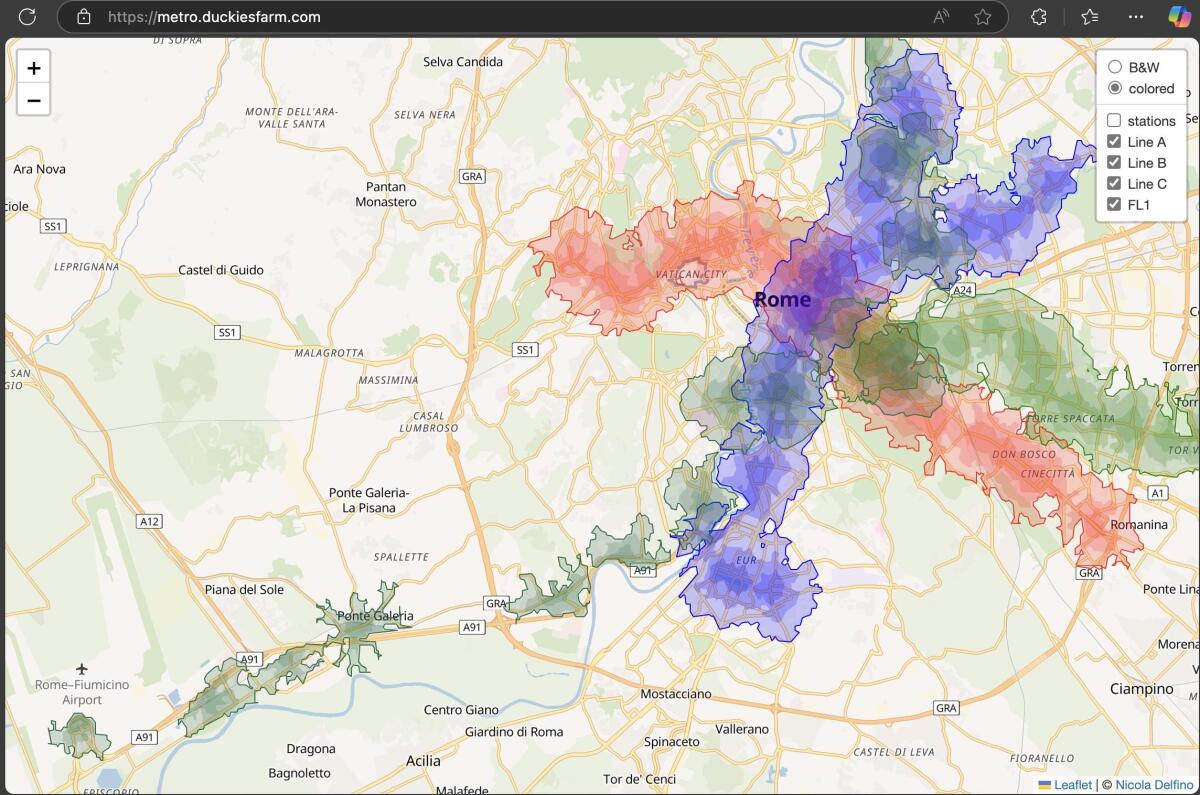This screenshot has width=1200, height=795.
Task: Open the Read Aloud icon in address bar
Action: coord(941,17)
